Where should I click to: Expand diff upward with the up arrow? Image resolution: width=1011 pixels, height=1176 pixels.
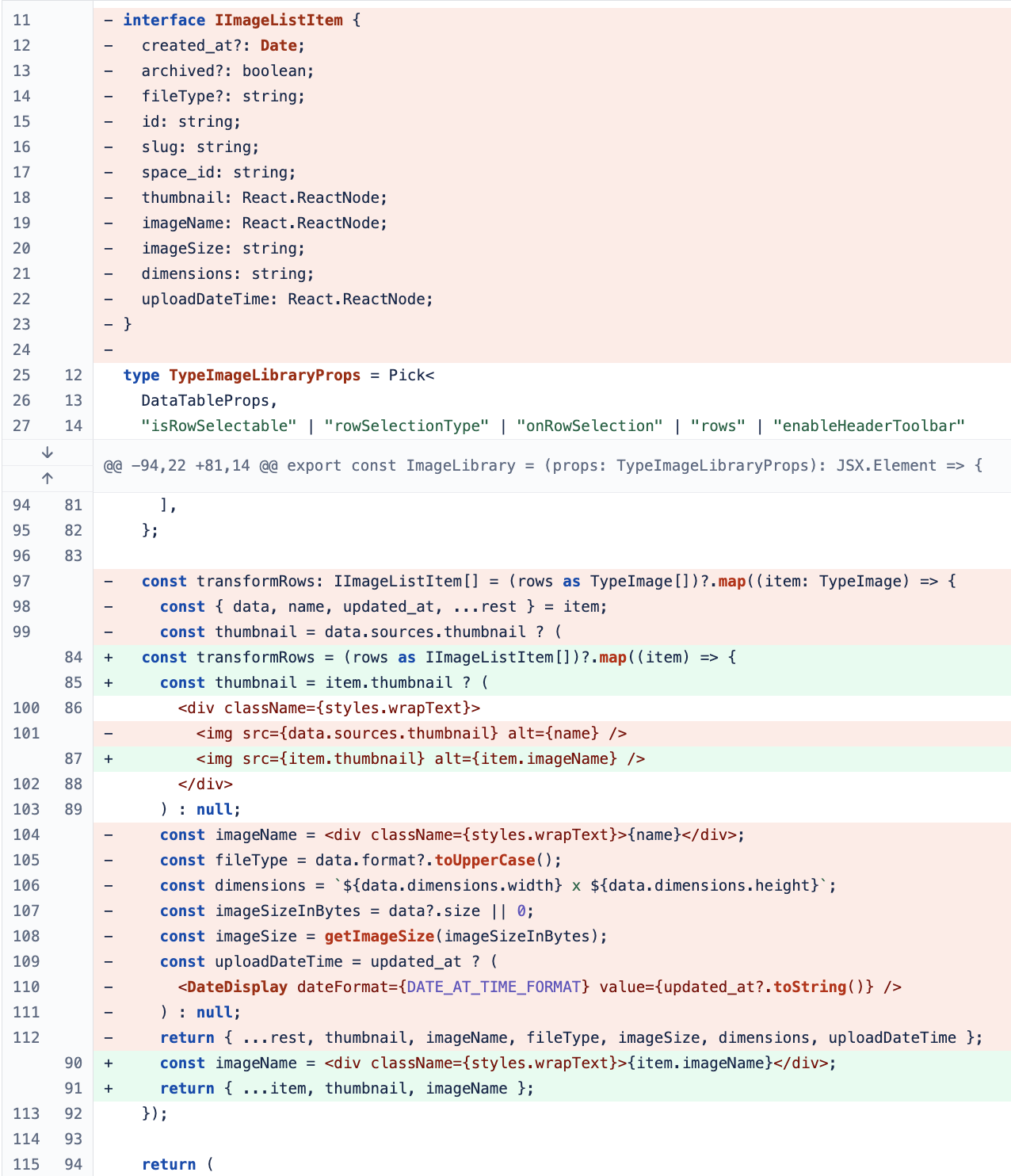tap(47, 478)
